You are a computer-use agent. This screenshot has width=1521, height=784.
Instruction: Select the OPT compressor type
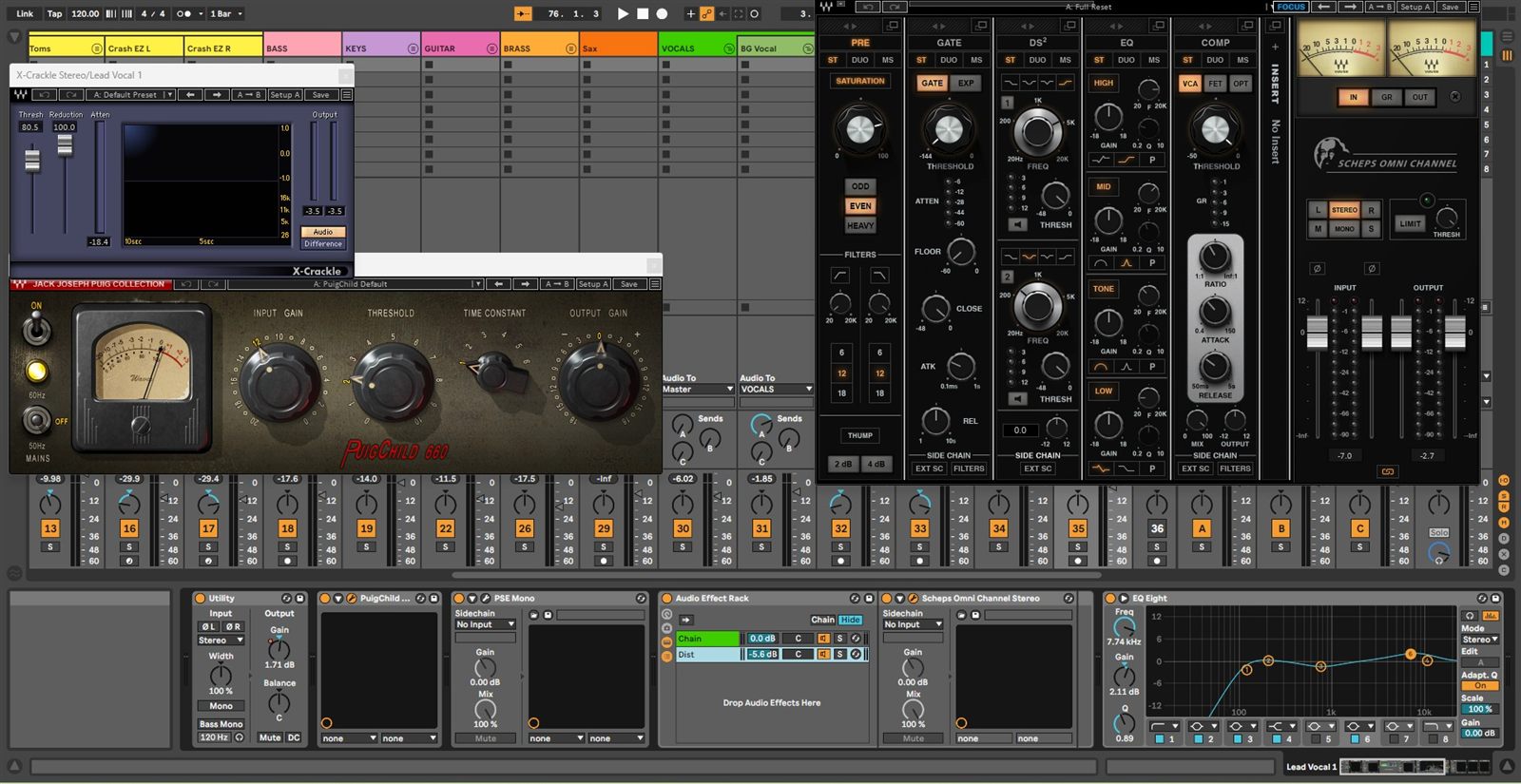click(1241, 84)
